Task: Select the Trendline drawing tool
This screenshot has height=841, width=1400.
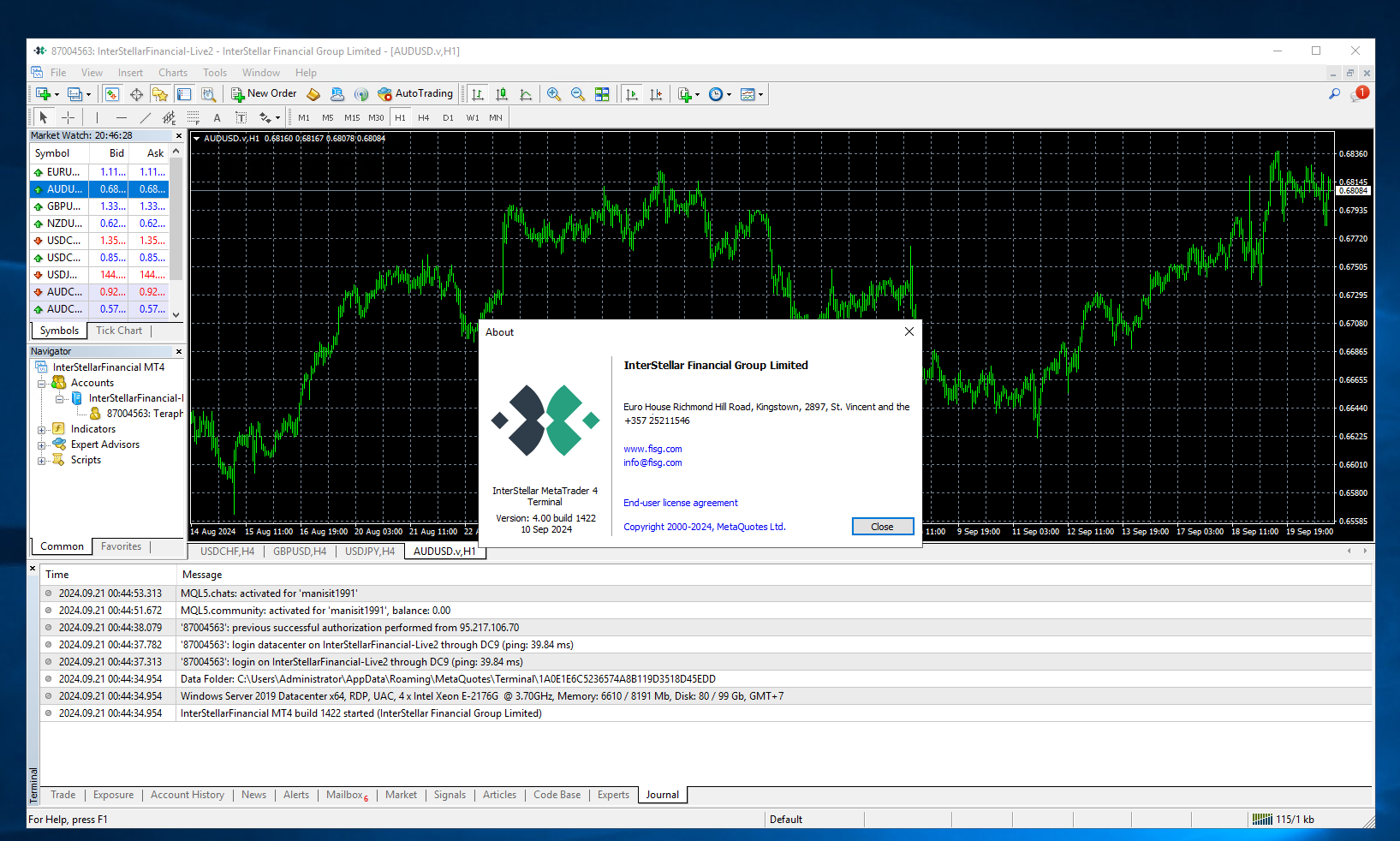Action: (x=146, y=117)
